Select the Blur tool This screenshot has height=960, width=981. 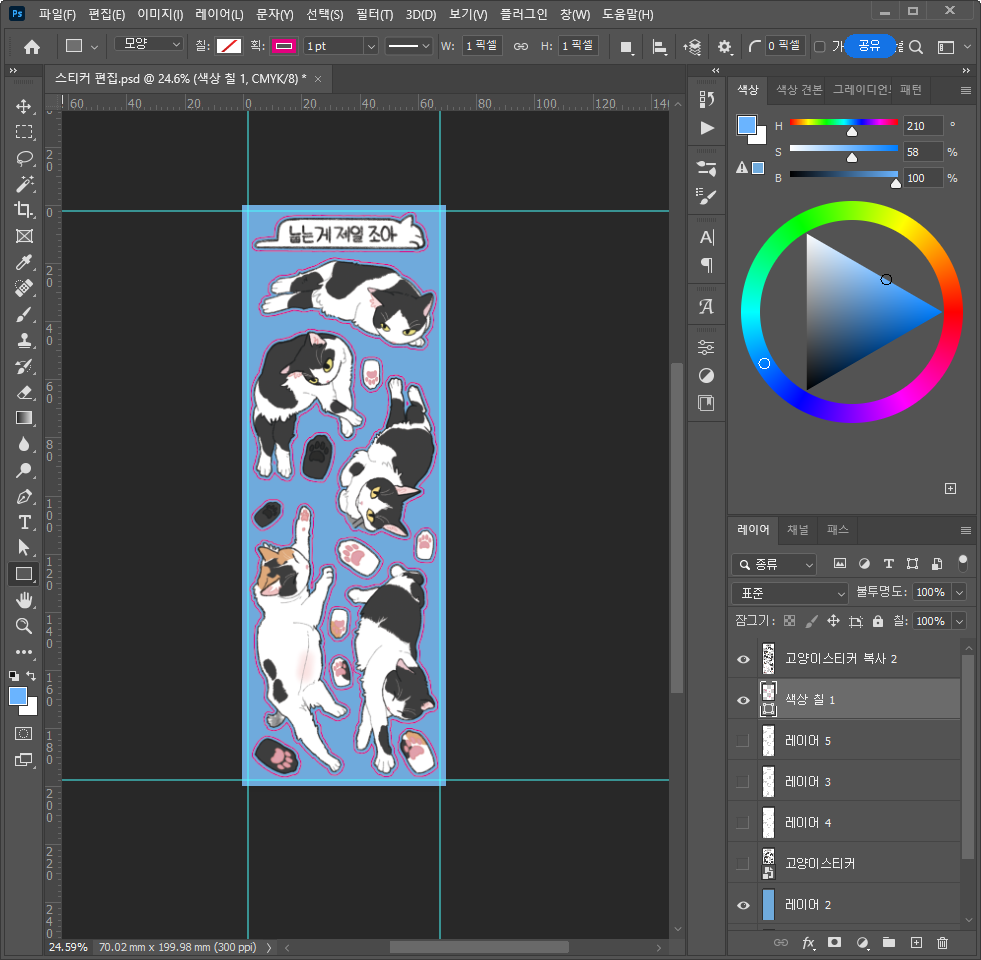[x=24, y=444]
